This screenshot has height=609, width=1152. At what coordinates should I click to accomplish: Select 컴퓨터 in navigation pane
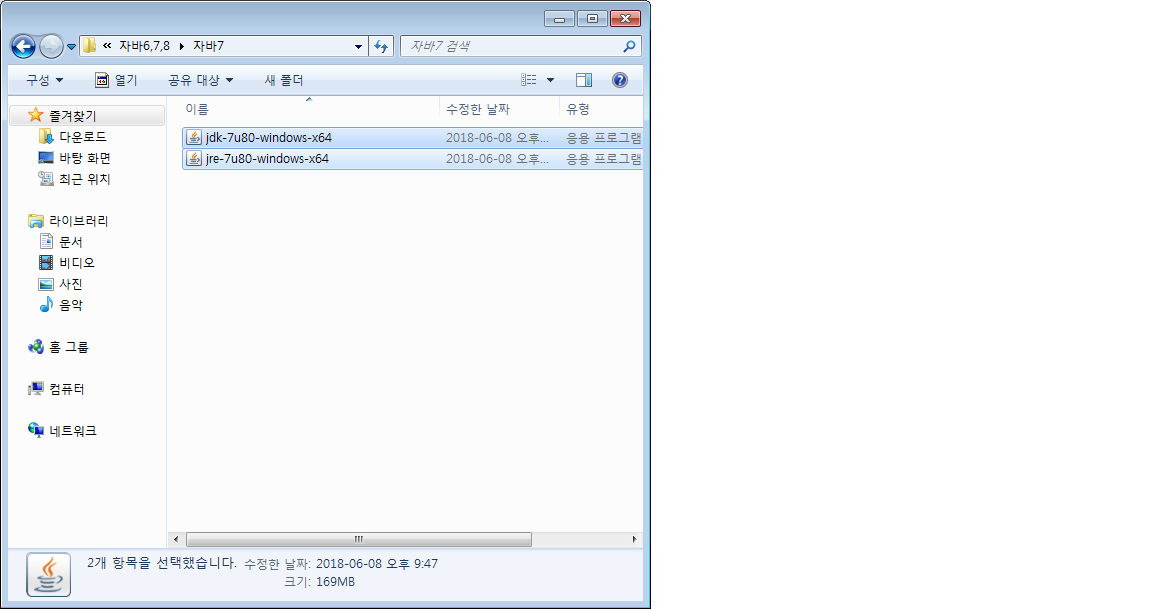67,389
